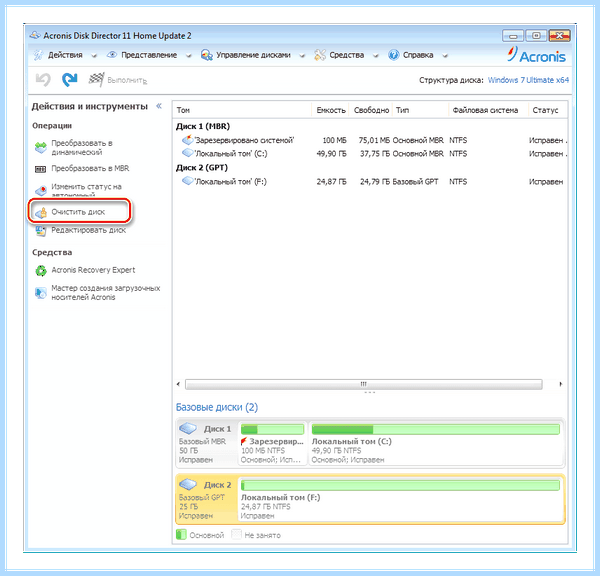Click the Не занято legend swatch
The image size is (600, 576).
click(236, 534)
